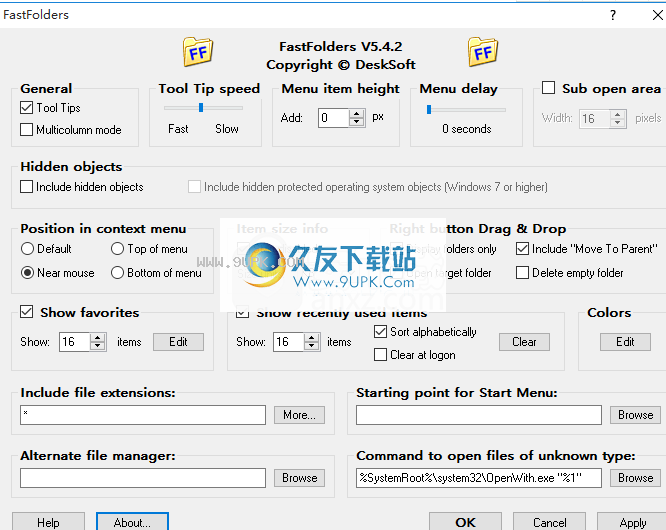Click the favorites Show count field
This screenshot has height=530, width=666.
click(75, 342)
